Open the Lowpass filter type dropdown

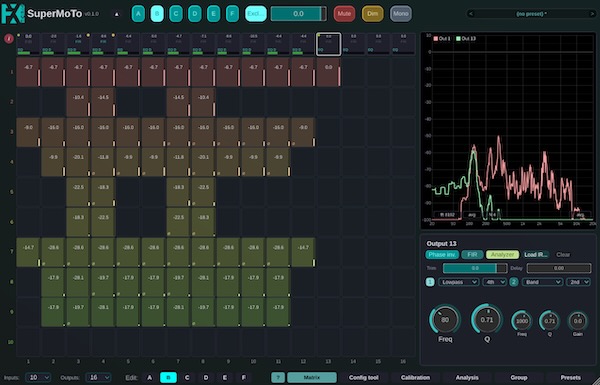(458, 282)
